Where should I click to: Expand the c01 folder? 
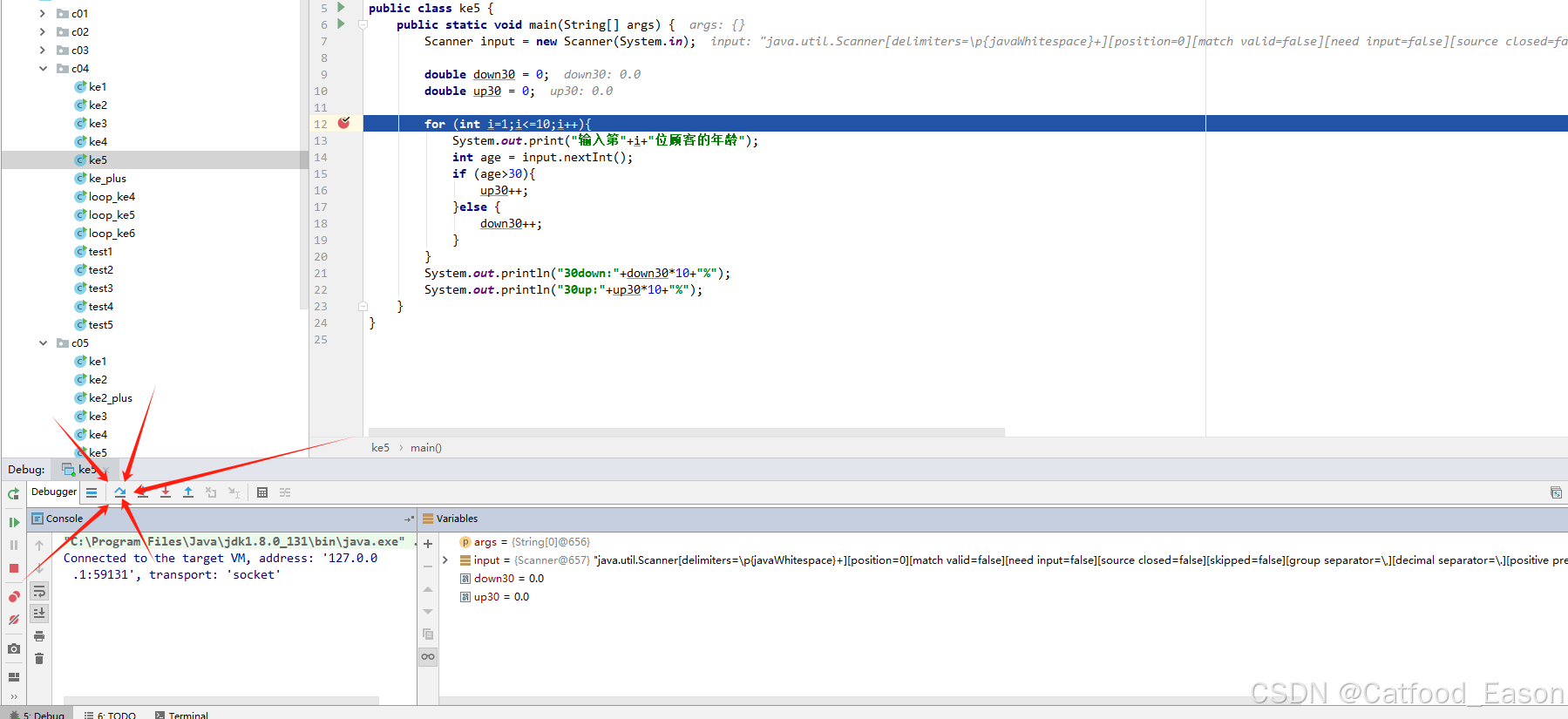pyautogui.click(x=43, y=13)
